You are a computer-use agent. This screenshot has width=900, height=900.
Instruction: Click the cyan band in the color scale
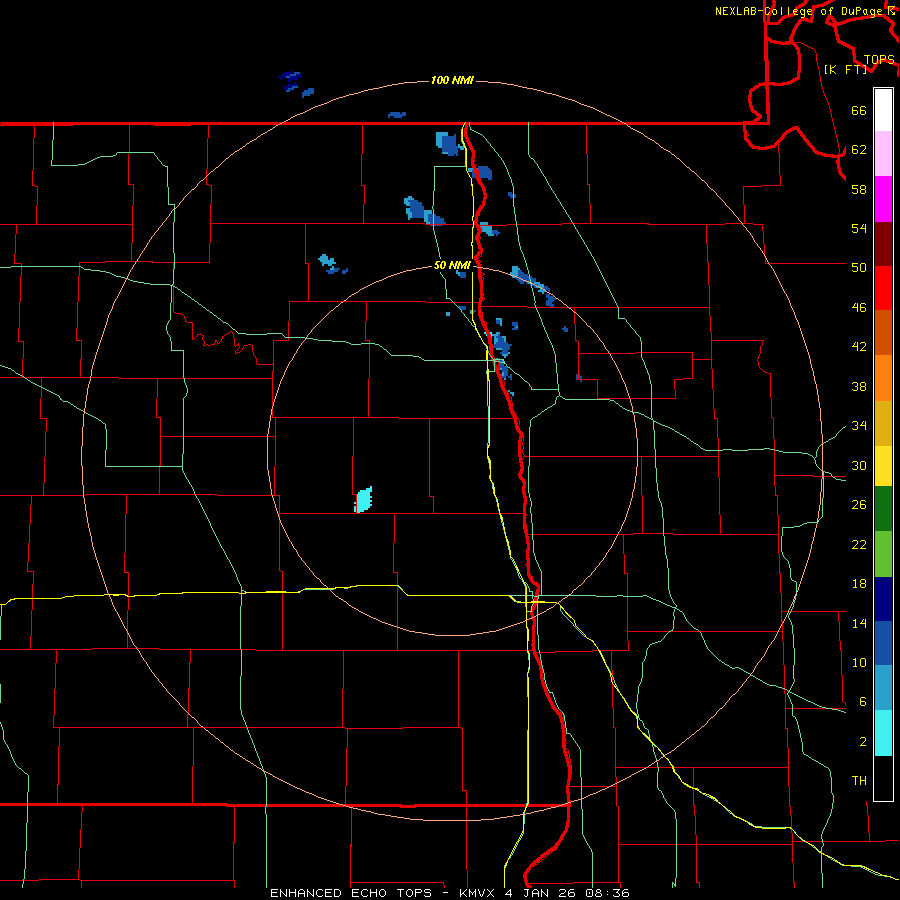point(883,733)
